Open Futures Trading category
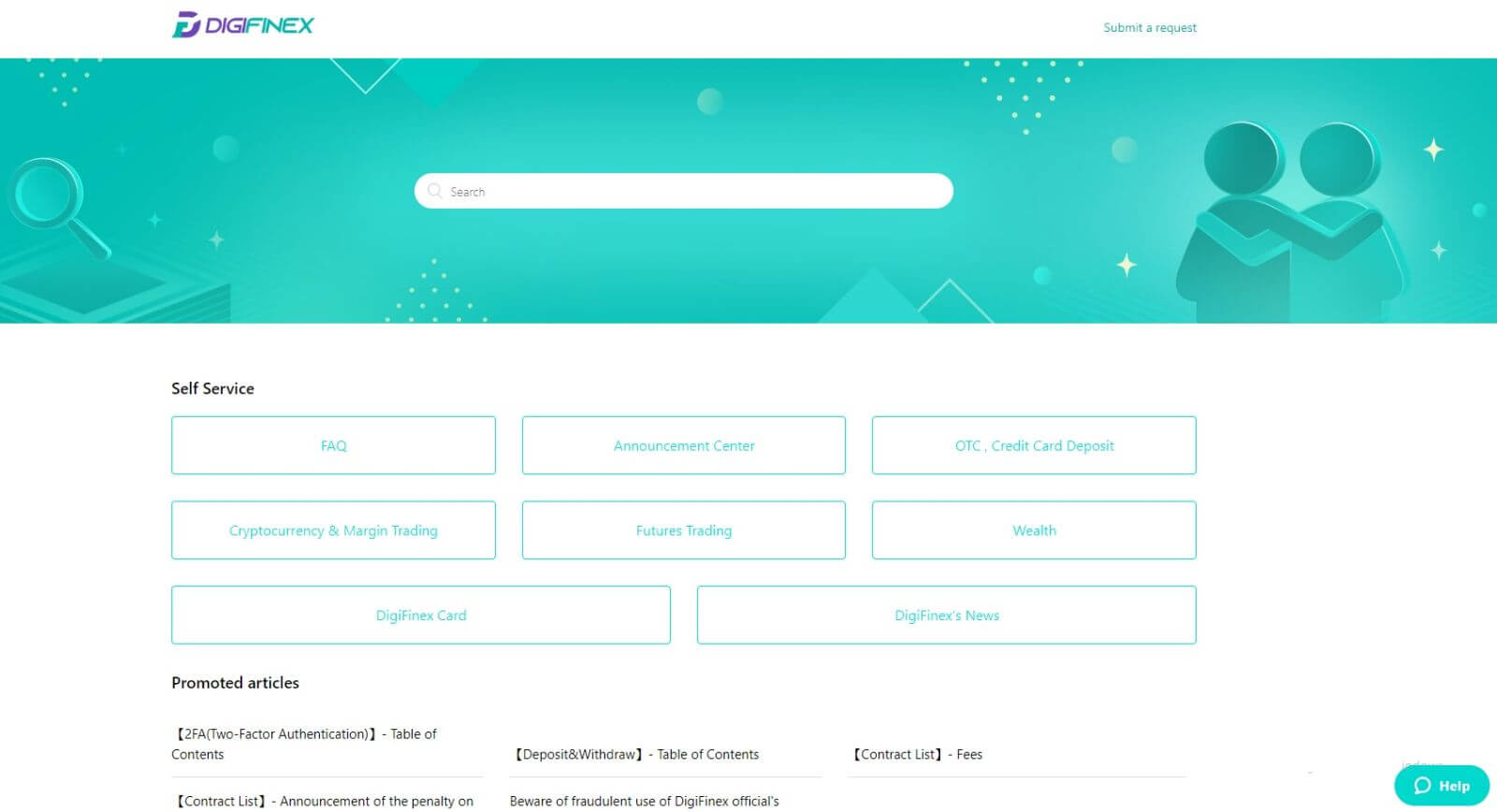This screenshot has height=812, width=1497. (683, 530)
